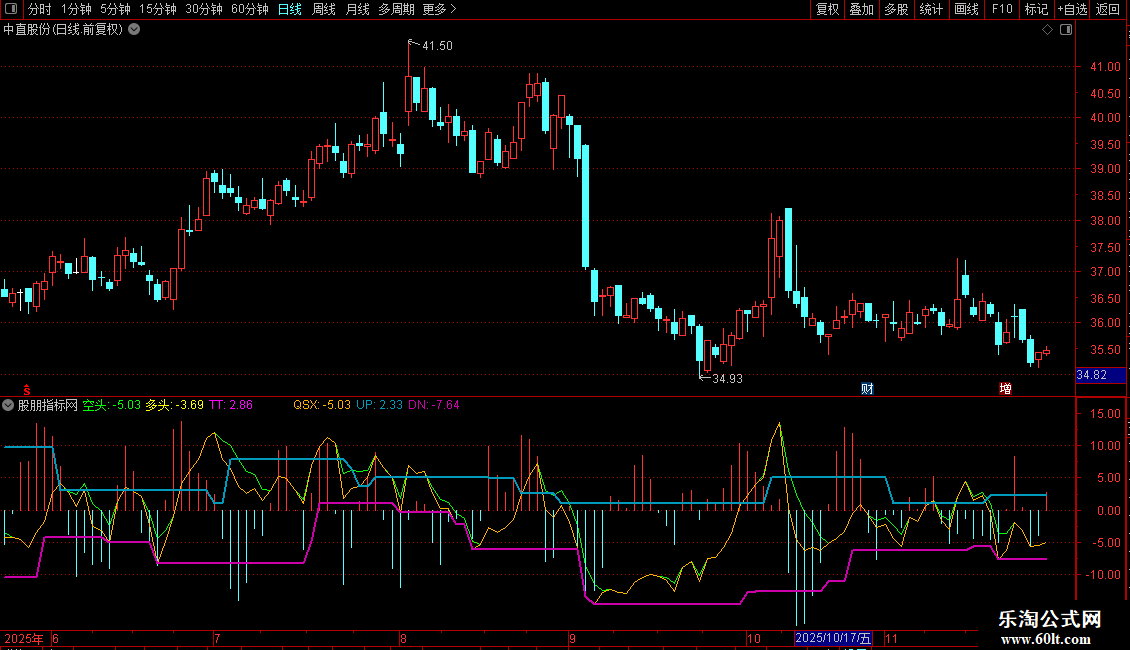Click the 财 financial marker icon
Screen dimensions: 1130x650
click(867, 388)
